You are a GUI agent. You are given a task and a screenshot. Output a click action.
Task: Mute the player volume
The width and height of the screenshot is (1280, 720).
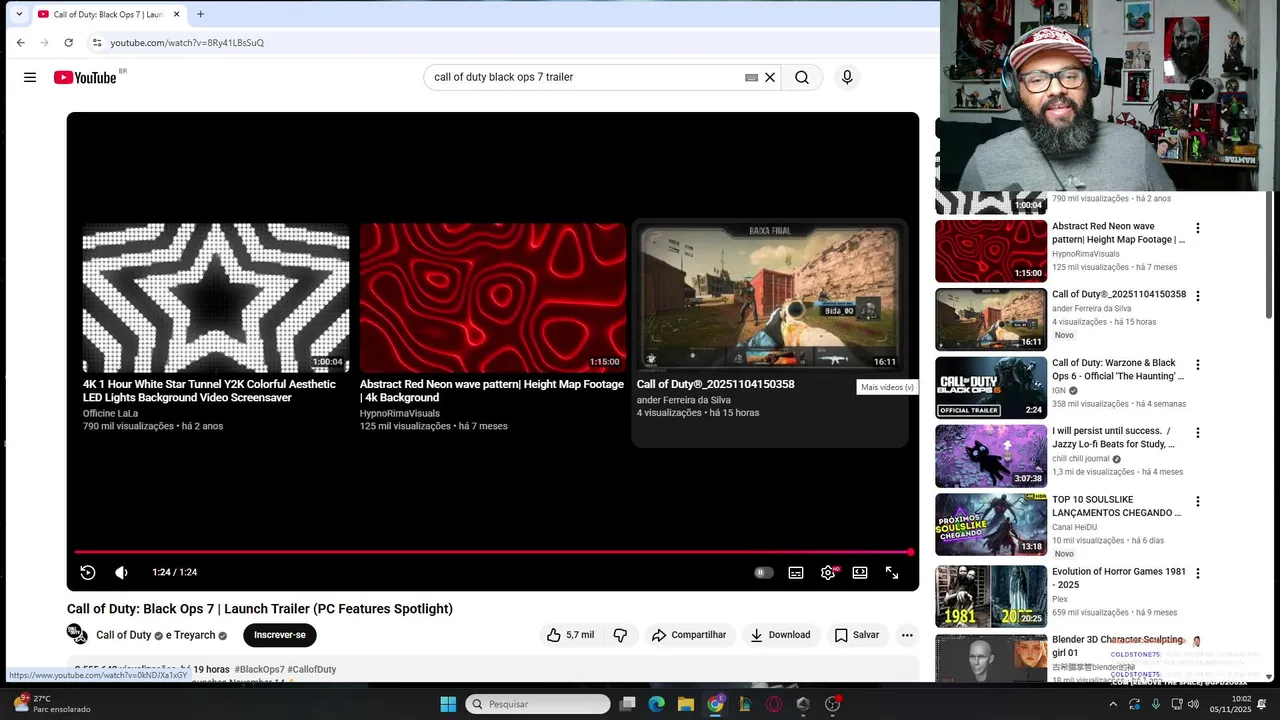[x=121, y=572]
